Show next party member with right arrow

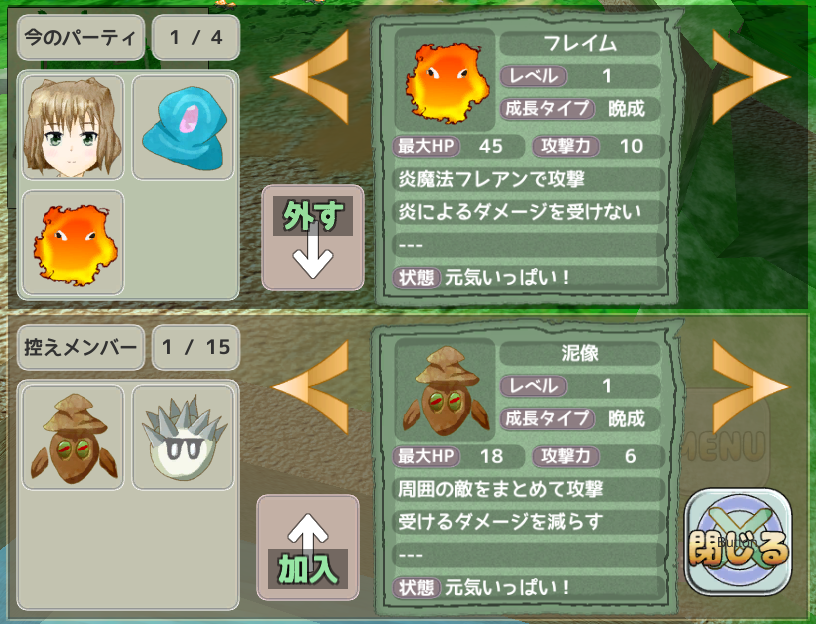tap(750, 77)
